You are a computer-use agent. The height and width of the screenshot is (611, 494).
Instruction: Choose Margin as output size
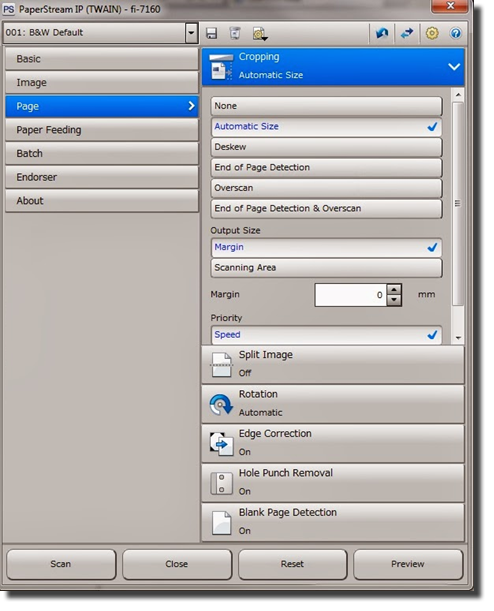(x=326, y=247)
